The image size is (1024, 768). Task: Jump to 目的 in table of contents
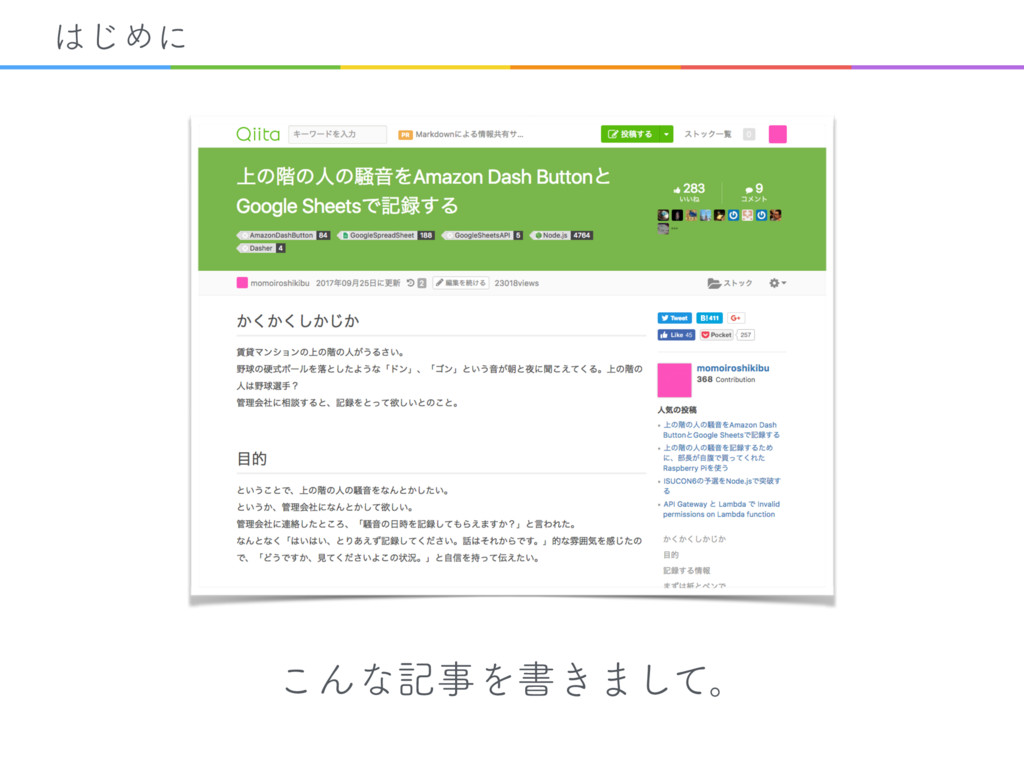[x=671, y=555]
